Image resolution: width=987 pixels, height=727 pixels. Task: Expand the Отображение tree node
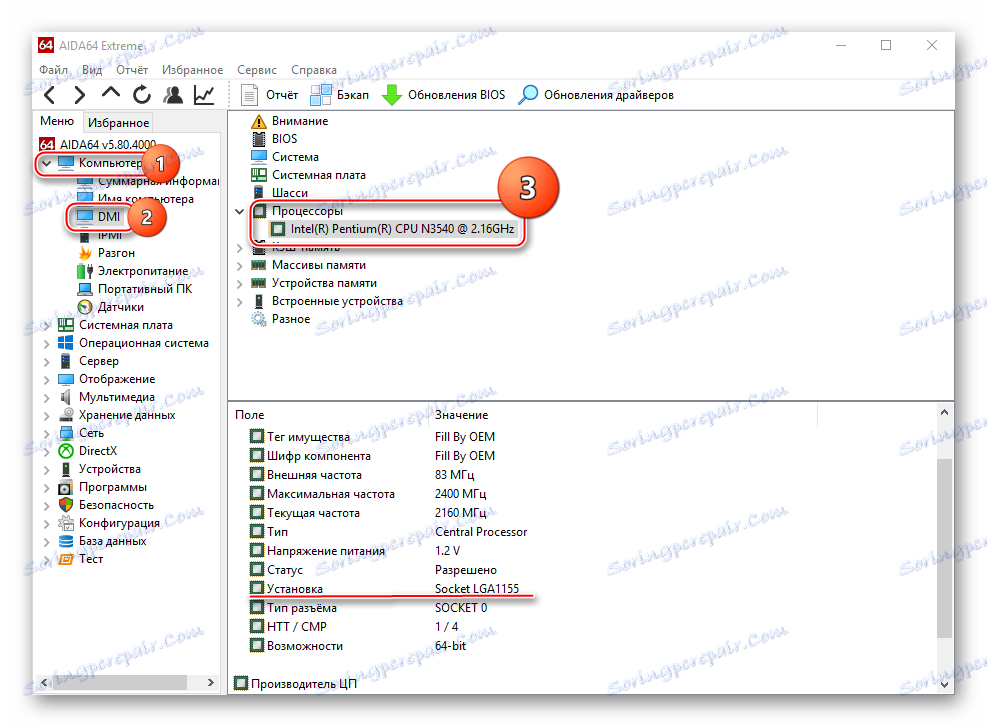pos(47,380)
